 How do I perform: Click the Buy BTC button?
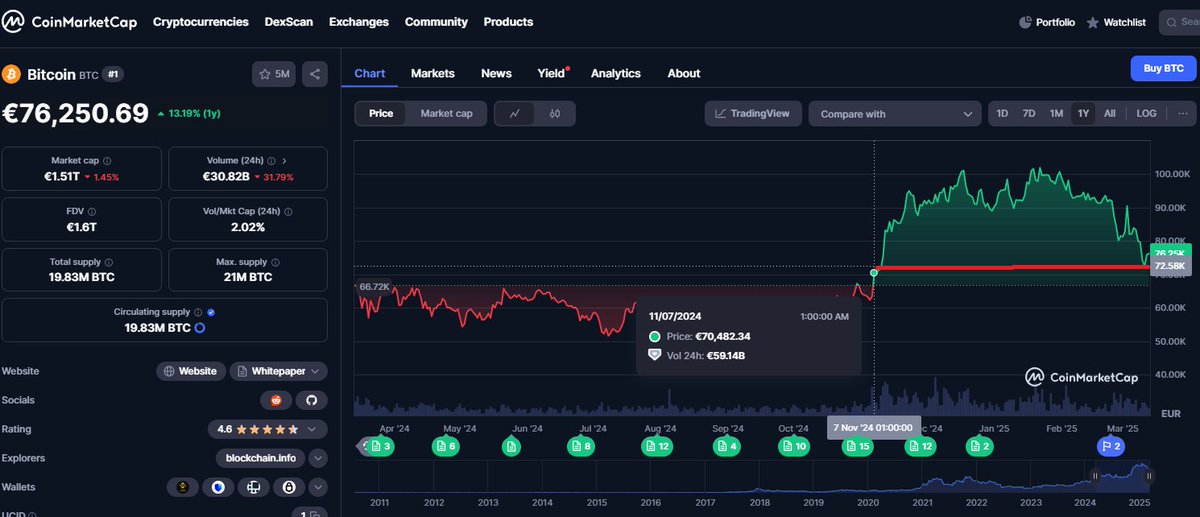coord(1163,69)
